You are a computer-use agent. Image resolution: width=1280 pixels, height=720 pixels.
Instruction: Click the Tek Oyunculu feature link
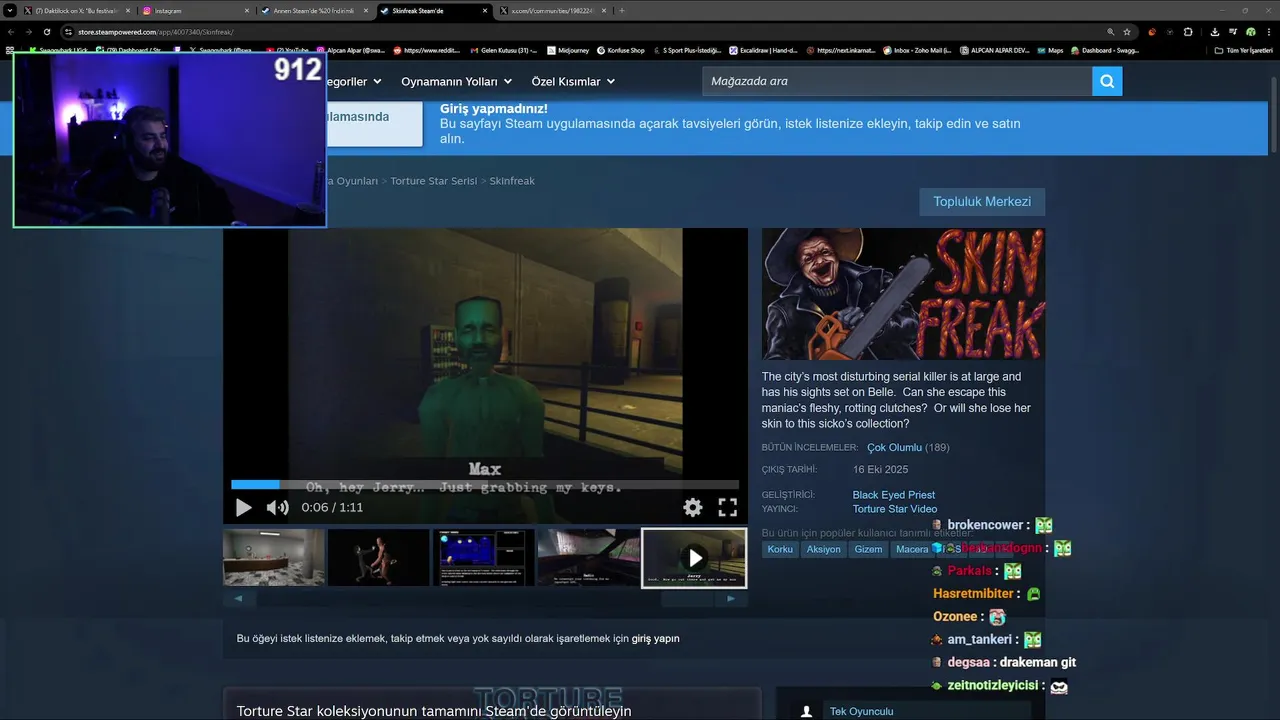(861, 711)
